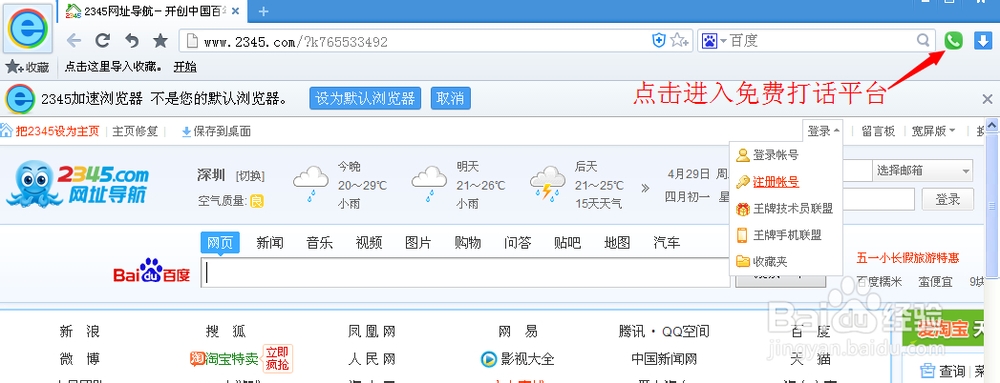Click the 空气质量 良 badge
This screenshot has height=383, width=1000.
click(256, 201)
